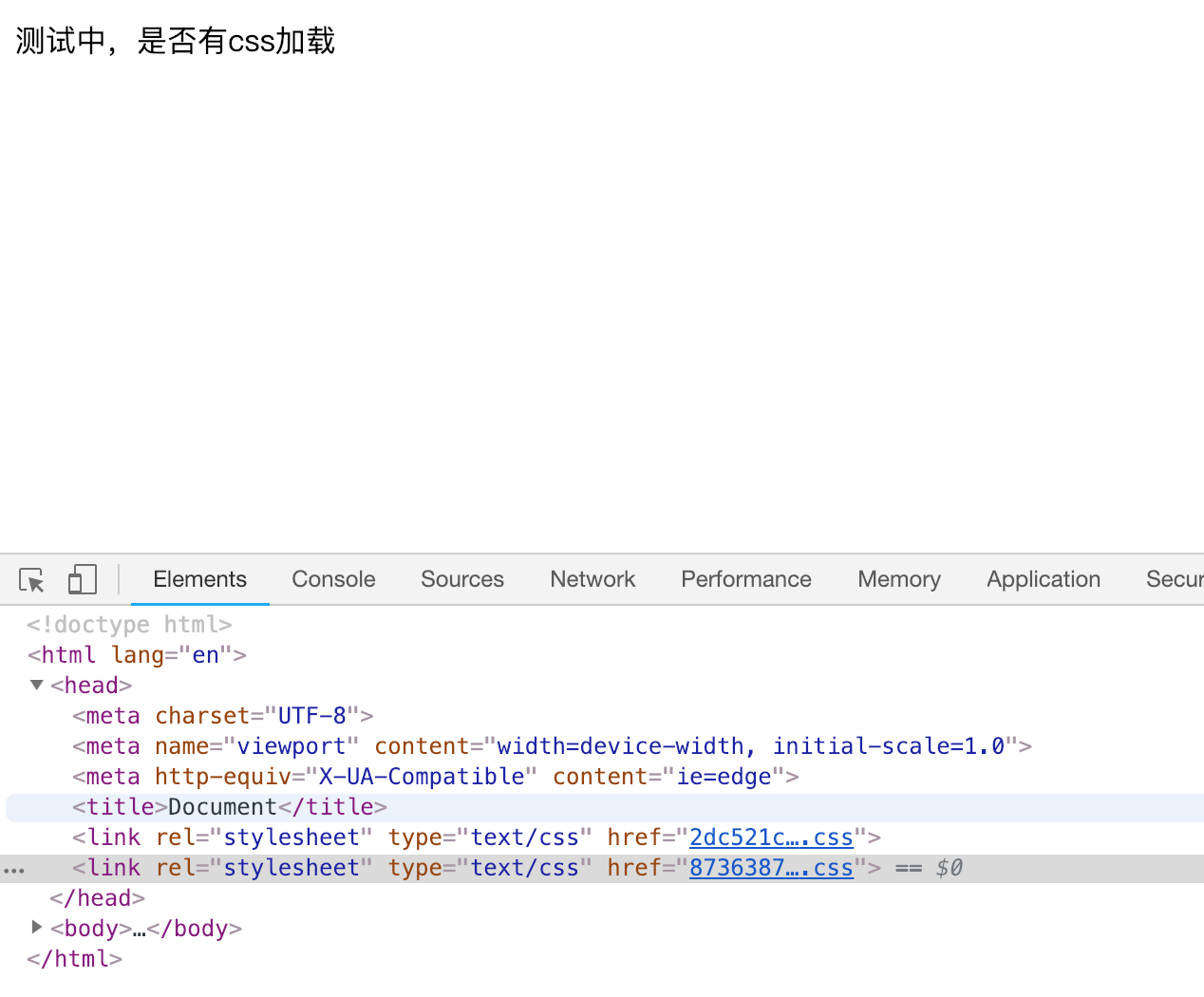This screenshot has height=997, width=1204.
Task: Open the Performance tab
Action: tap(746, 579)
